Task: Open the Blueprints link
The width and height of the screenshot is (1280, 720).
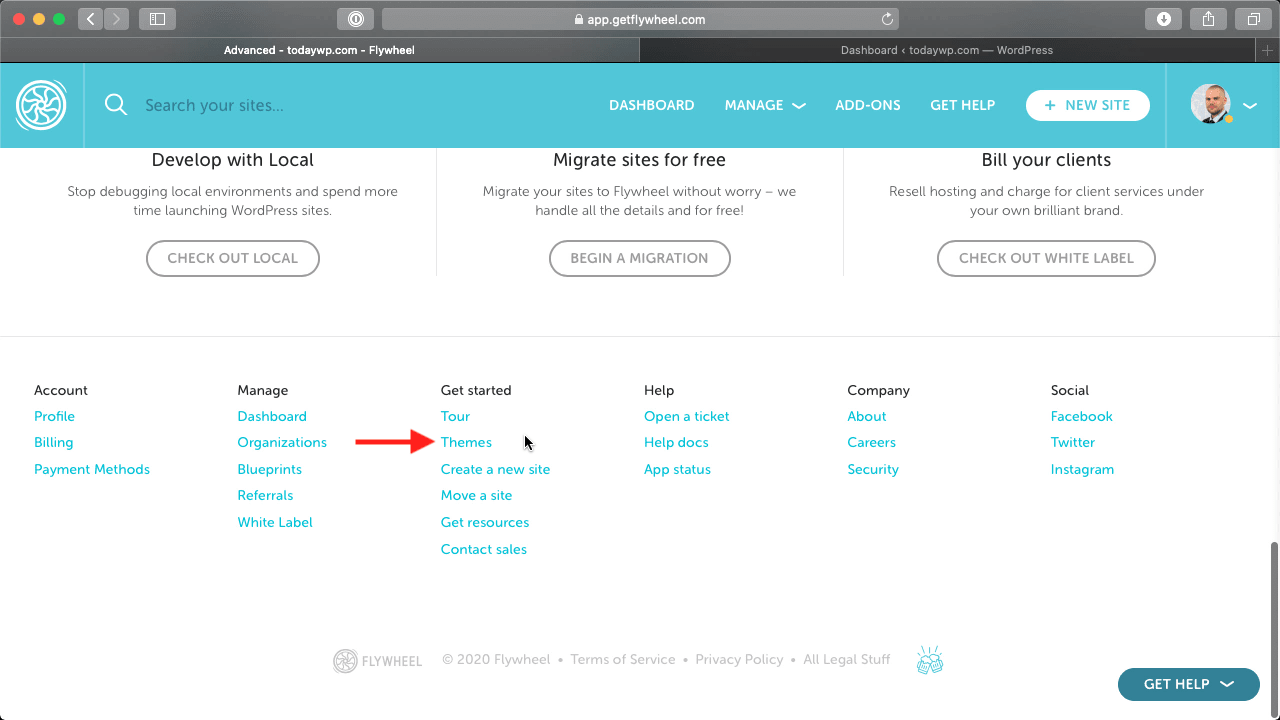Action: click(x=269, y=469)
